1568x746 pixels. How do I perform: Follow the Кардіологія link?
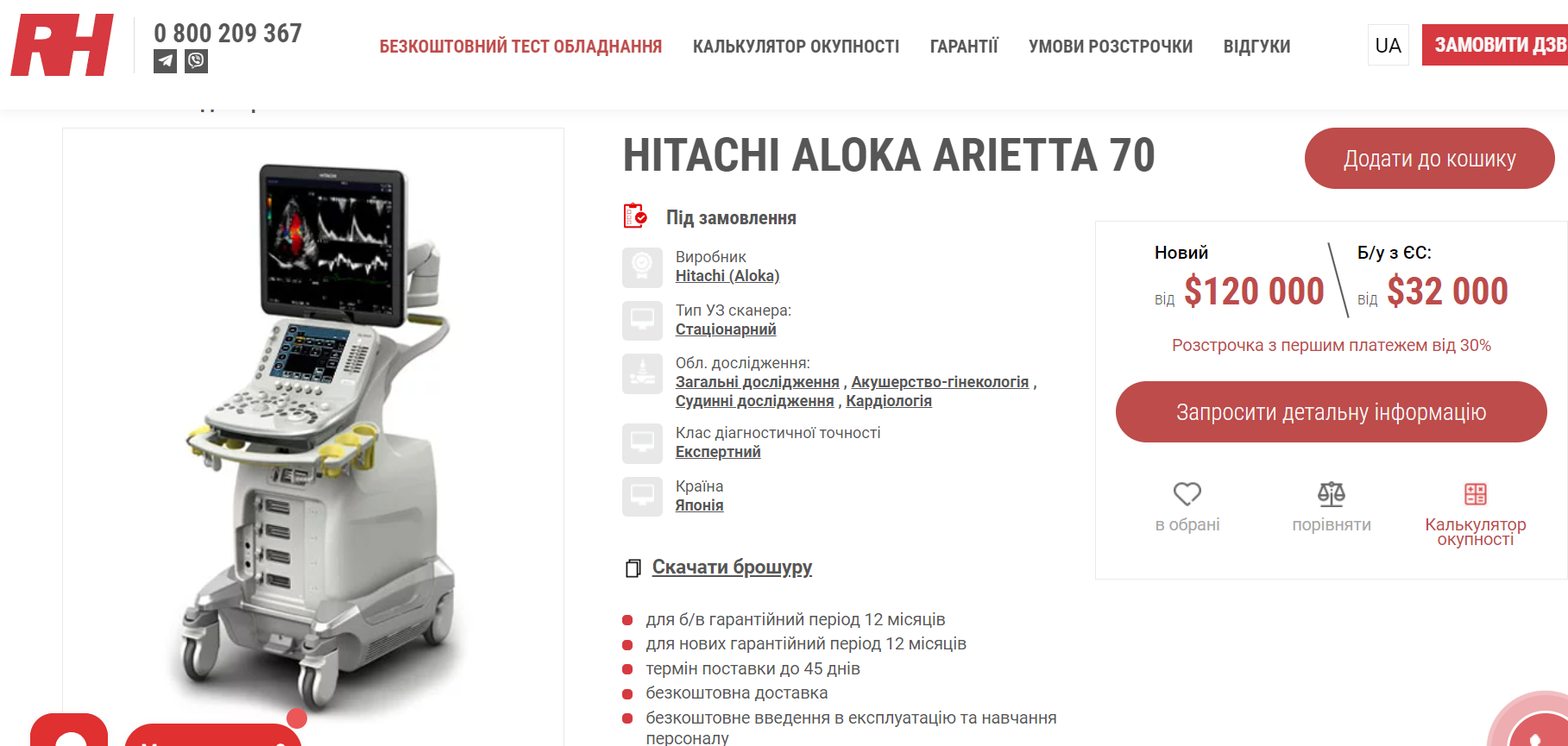[889, 401]
